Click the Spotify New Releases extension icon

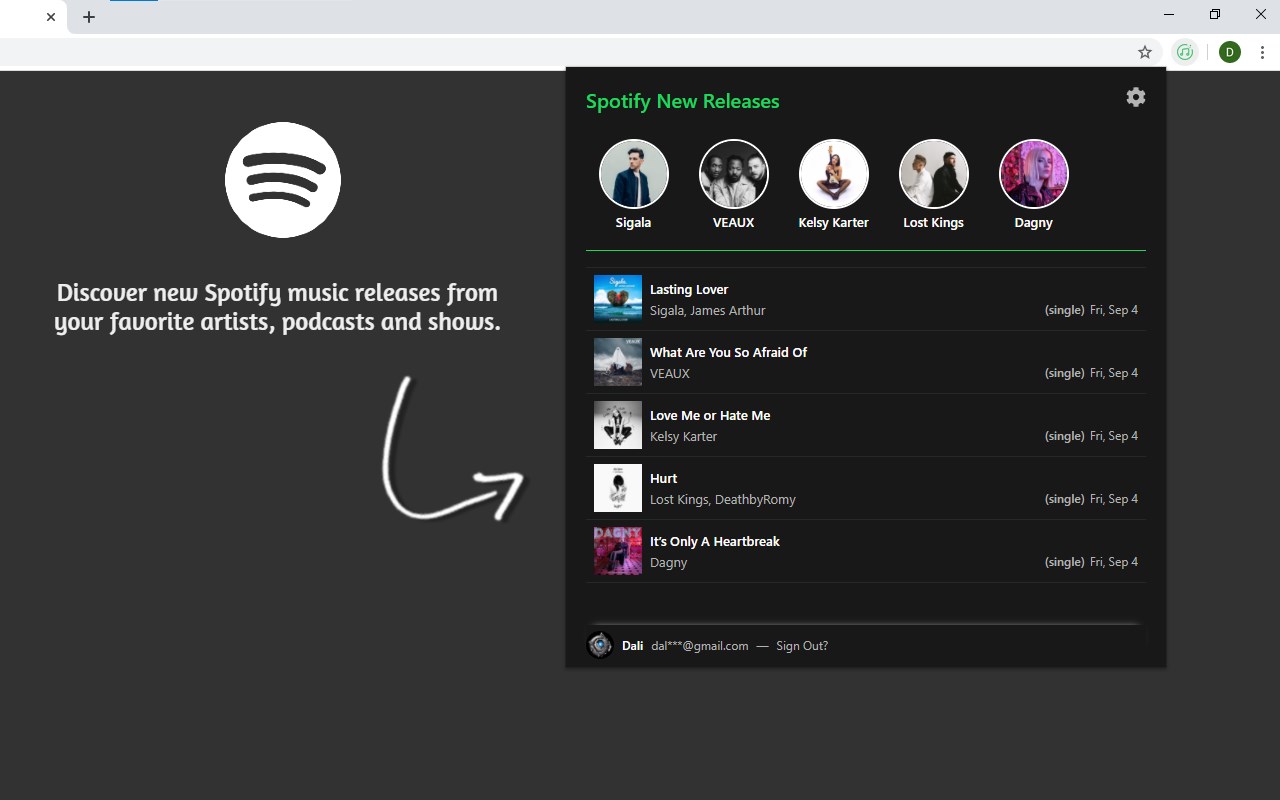pyautogui.click(x=1185, y=52)
